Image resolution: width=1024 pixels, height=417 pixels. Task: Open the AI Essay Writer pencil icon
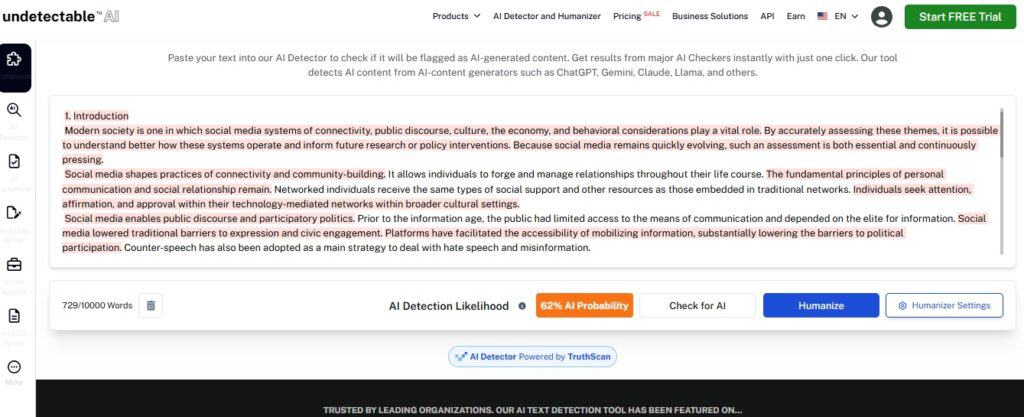coord(14,213)
